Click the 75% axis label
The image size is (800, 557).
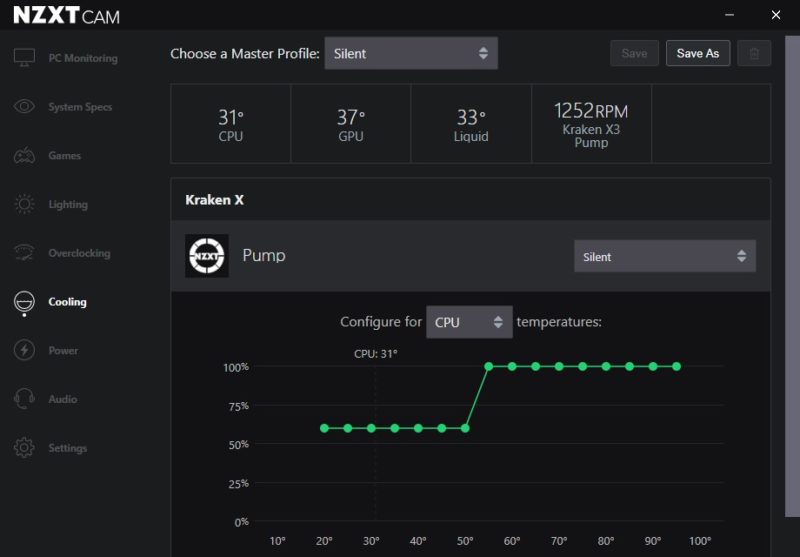(238, 406)
